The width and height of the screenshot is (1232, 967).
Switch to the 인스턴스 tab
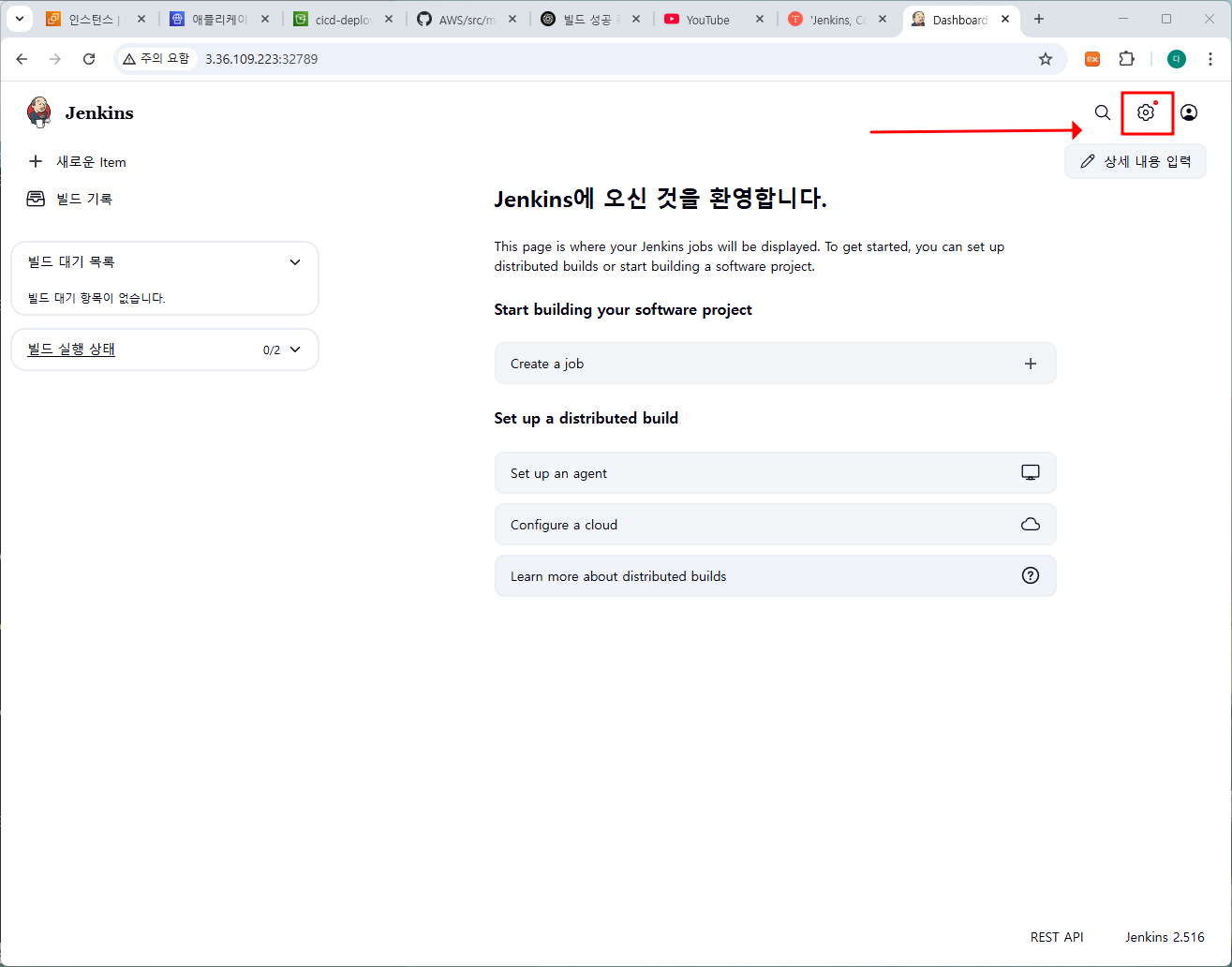point(96,20)
